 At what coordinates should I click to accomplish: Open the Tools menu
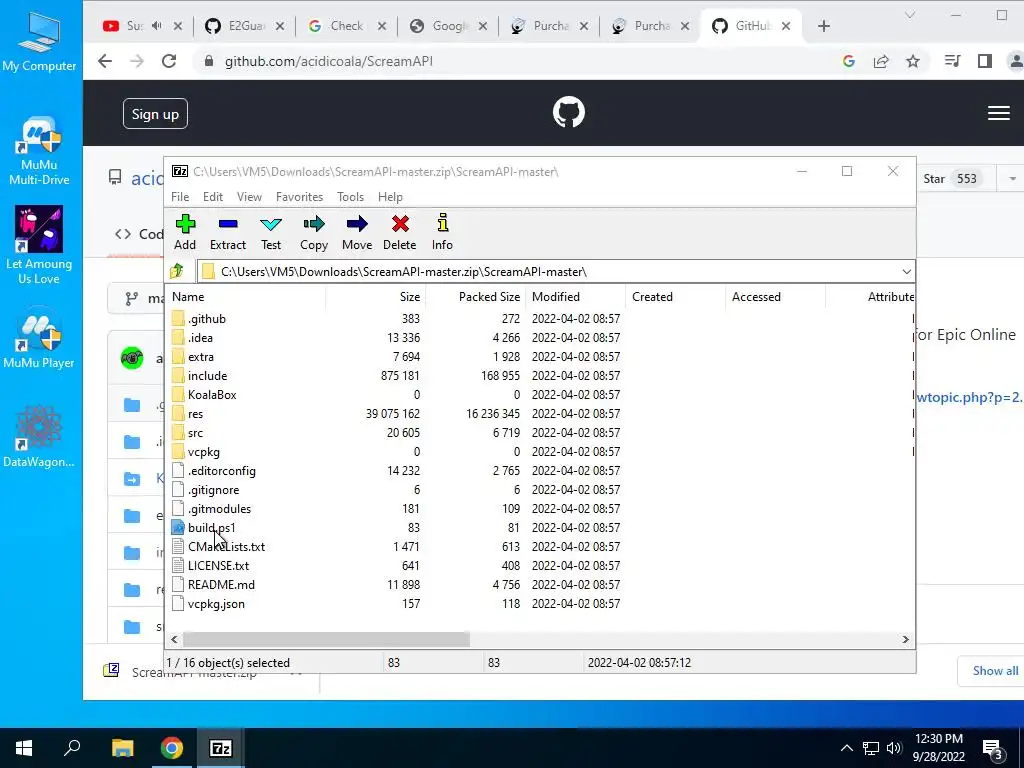click(350, 197)
